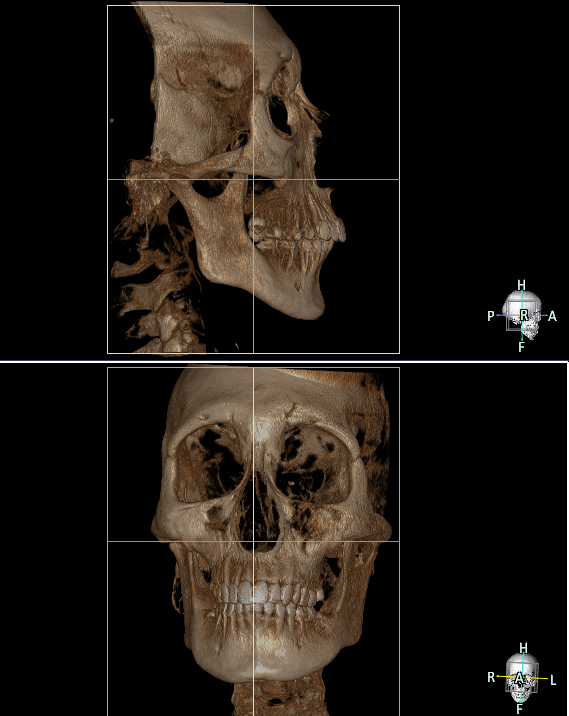The height and width of the screenshot is (716, 569).
Task: Click the chin in the lateral skull render
Action: tap(311, 306)
